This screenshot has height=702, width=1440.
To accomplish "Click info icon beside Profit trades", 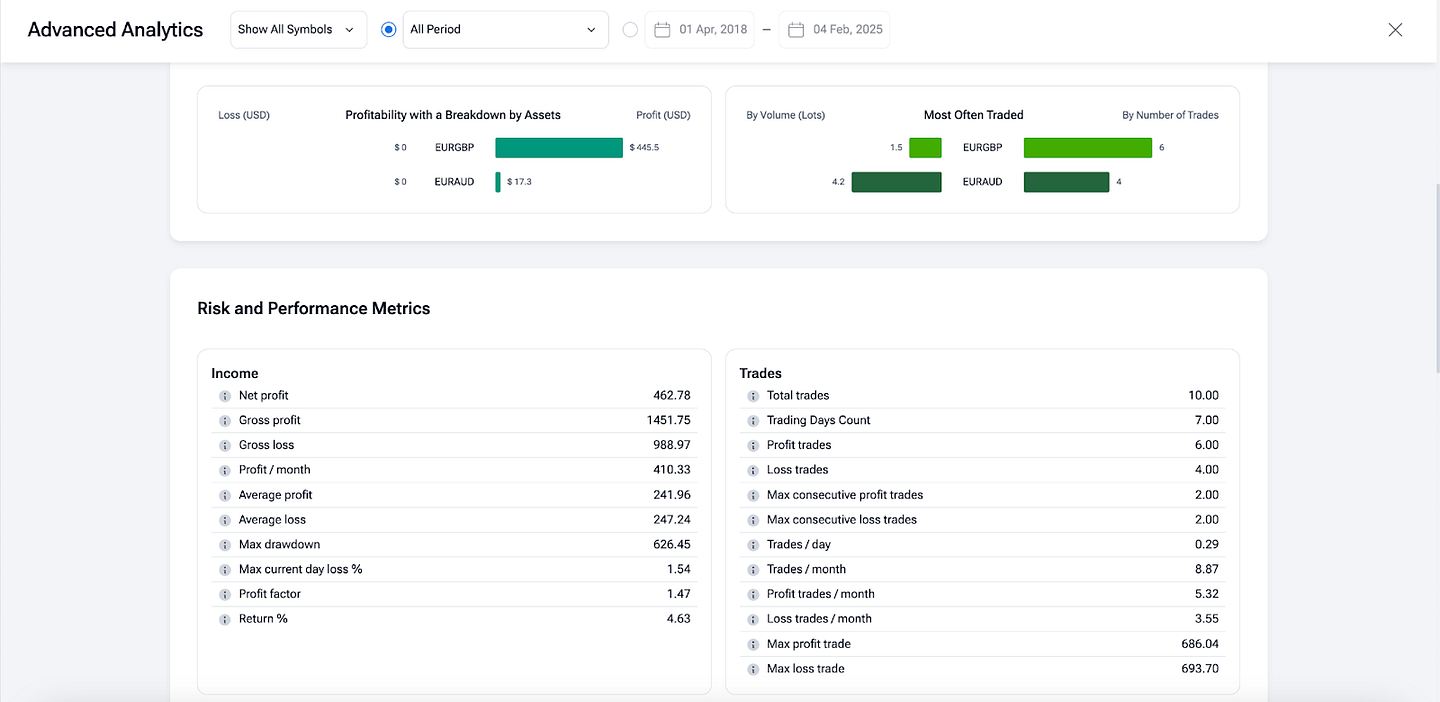I will click(x=753, y=445).
